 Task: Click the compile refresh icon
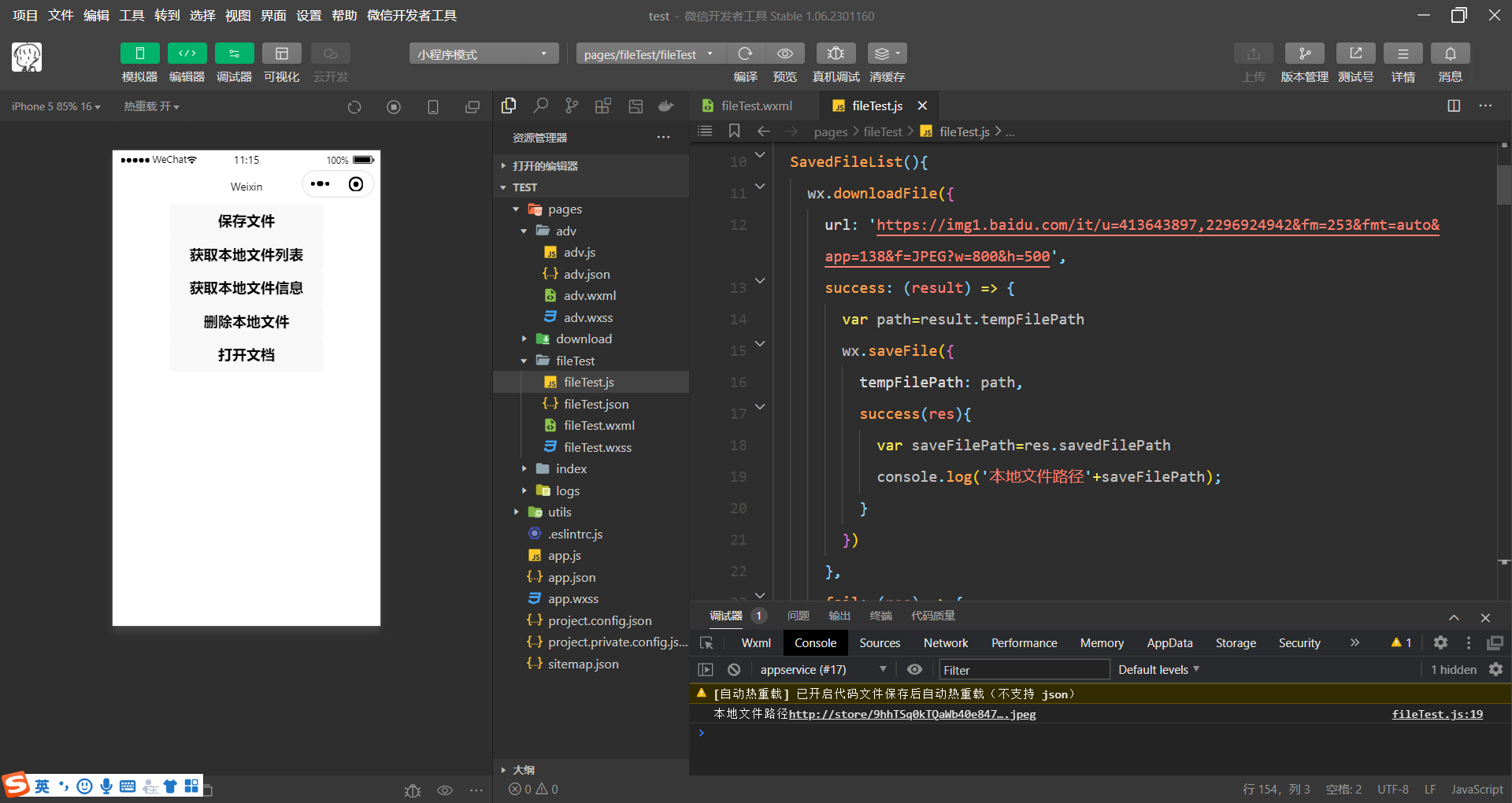(744, 54)
